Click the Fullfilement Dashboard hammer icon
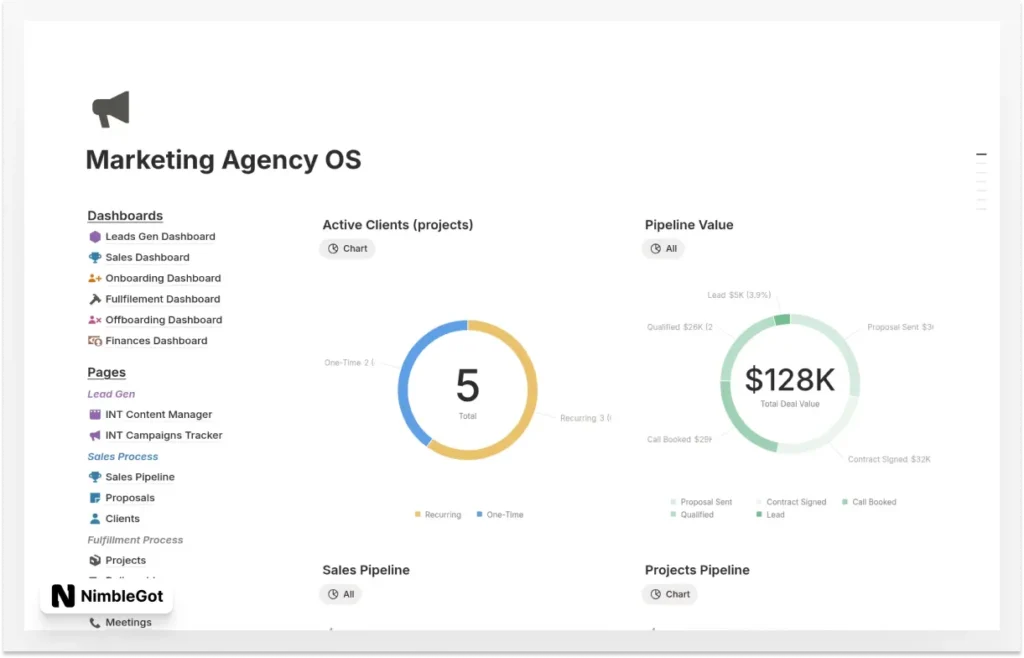Screen dimensions: 1024x658 point(95,299)
